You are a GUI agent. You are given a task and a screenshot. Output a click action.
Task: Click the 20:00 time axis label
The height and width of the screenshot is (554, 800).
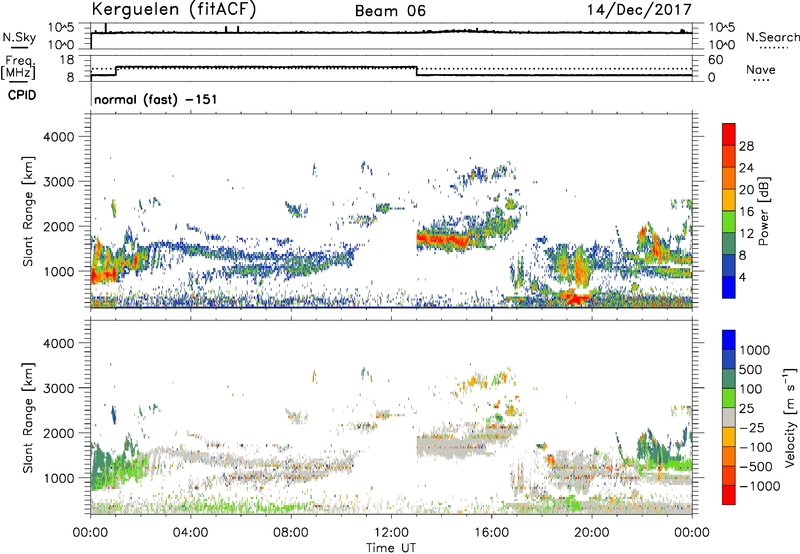click(x=591, y=533)
